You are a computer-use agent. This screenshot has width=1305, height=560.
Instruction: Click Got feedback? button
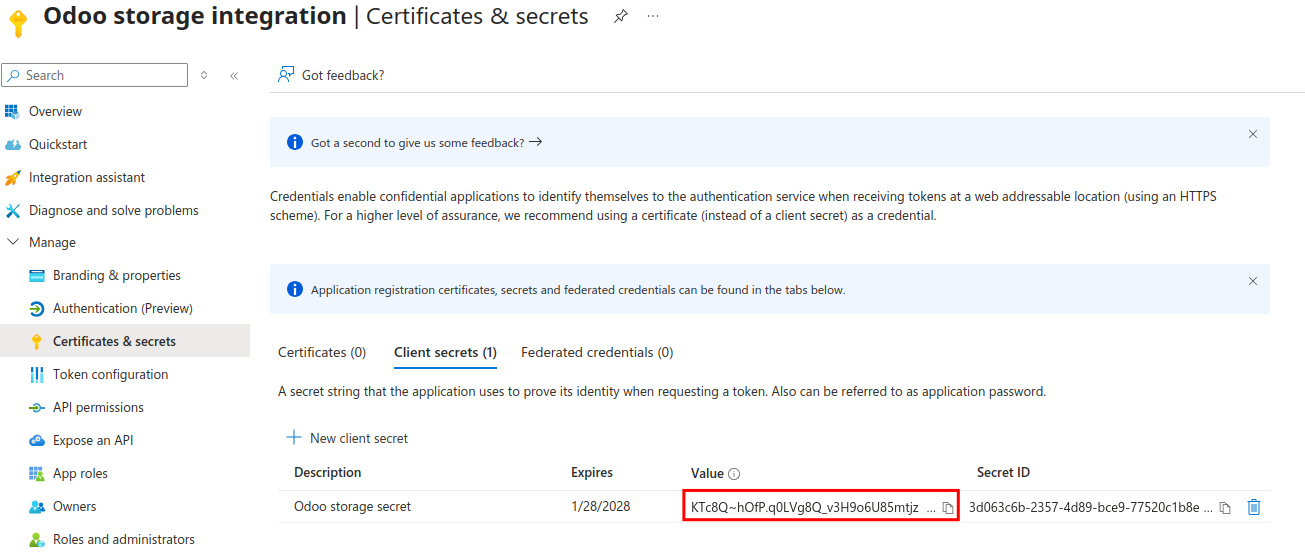331,75
